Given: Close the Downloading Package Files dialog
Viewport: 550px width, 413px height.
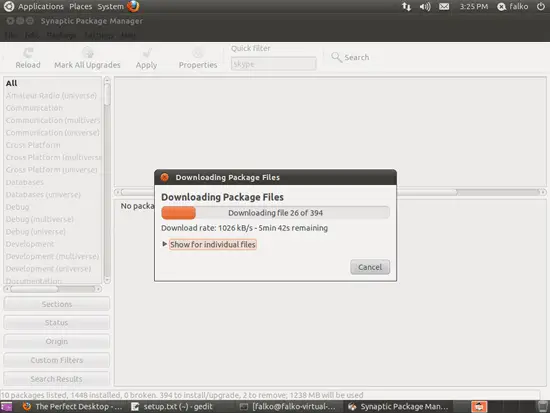Looking at the screenshot, I should [x=165, y=177].
